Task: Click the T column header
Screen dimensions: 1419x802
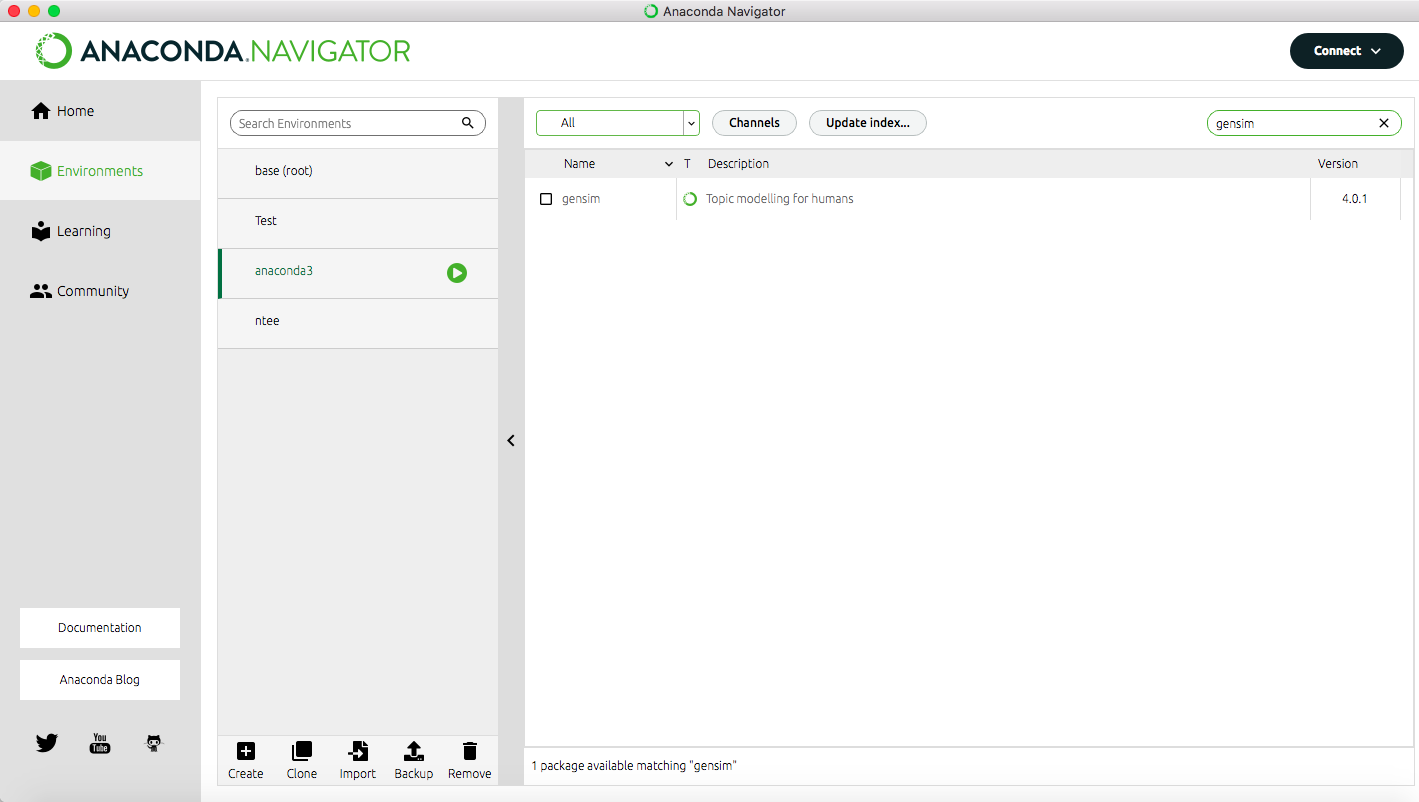Action: pos(687,164)
